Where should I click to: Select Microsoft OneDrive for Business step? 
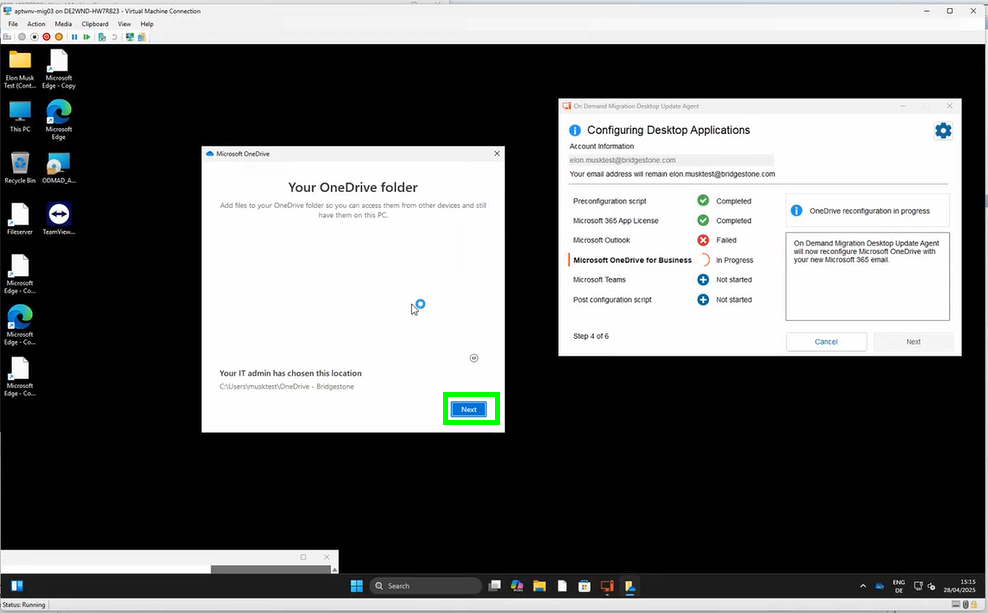(x=632, y=260)
